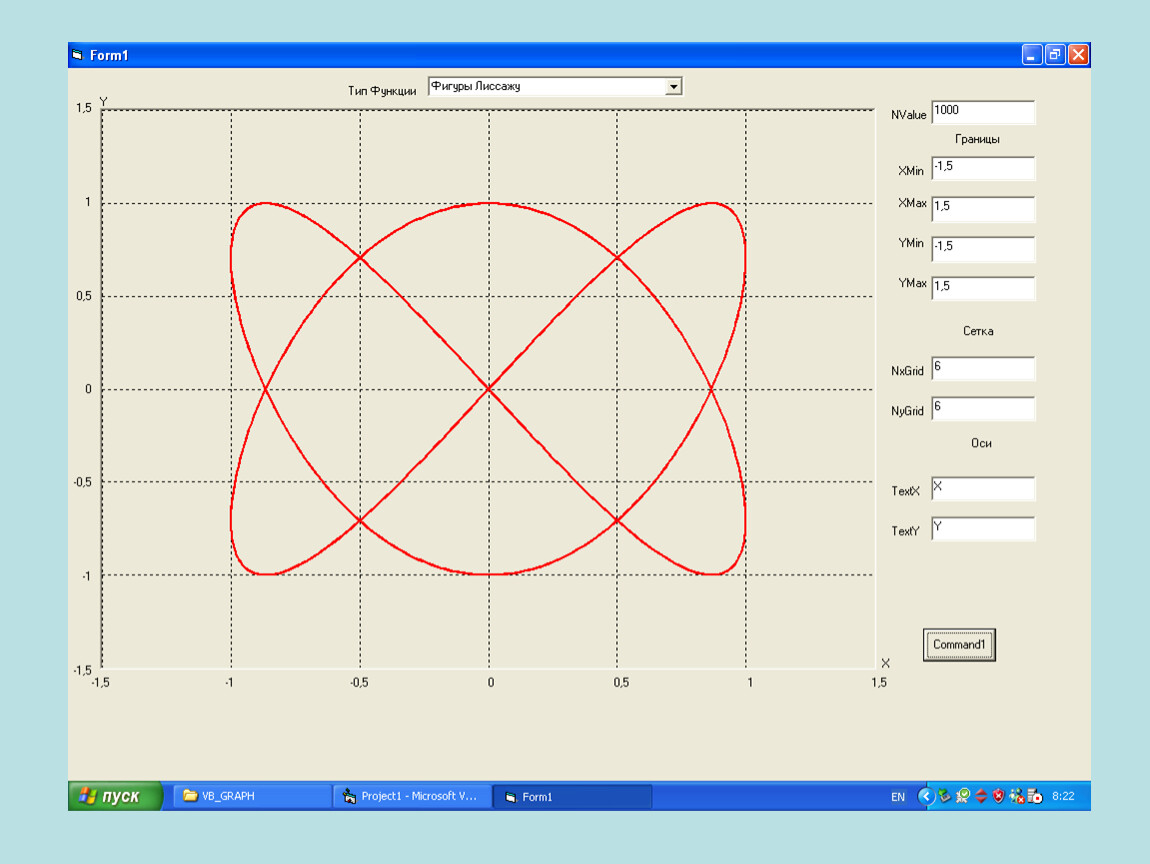Click the X-axis tick label 1,5
Viewport: 1150px width, 864px height.
pos(879,683)
